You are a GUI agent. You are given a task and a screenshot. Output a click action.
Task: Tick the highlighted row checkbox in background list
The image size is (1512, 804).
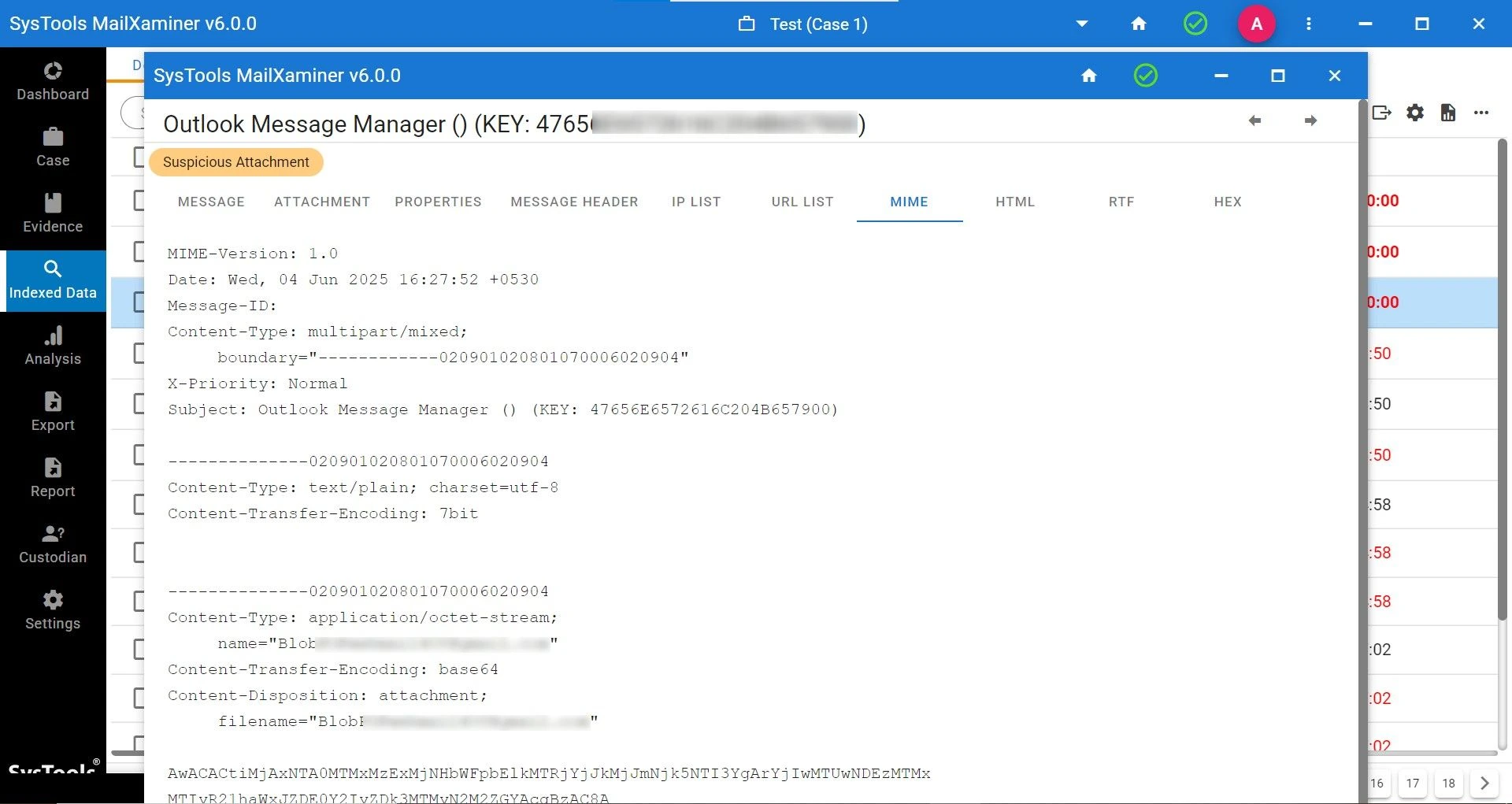coord(139,302)
